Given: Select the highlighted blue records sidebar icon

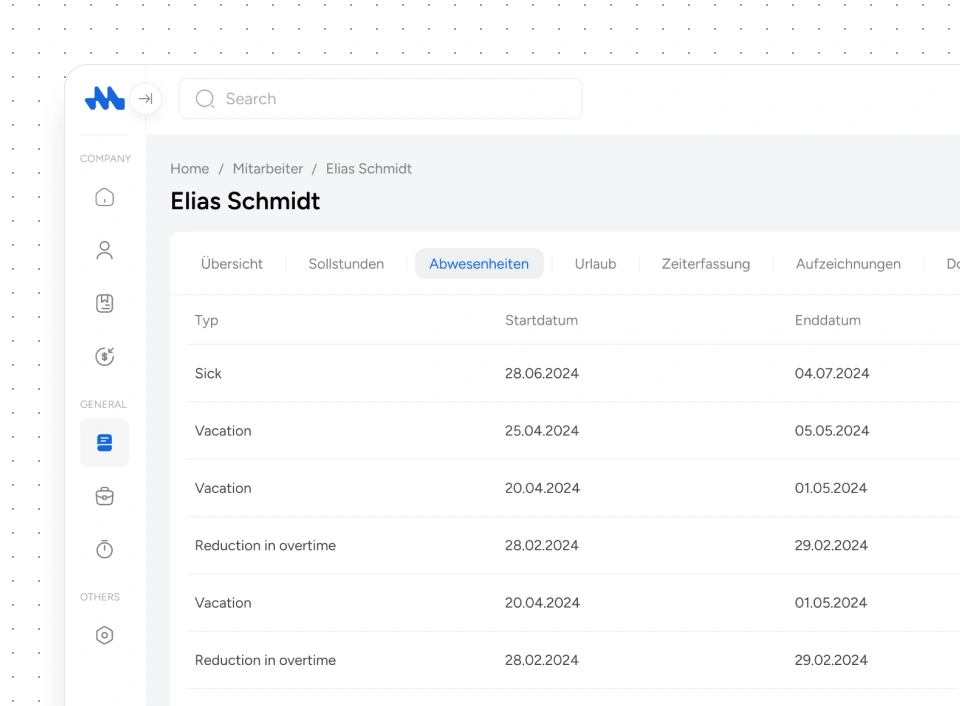Looking at the screenshot, I should [x=104, y=443].
